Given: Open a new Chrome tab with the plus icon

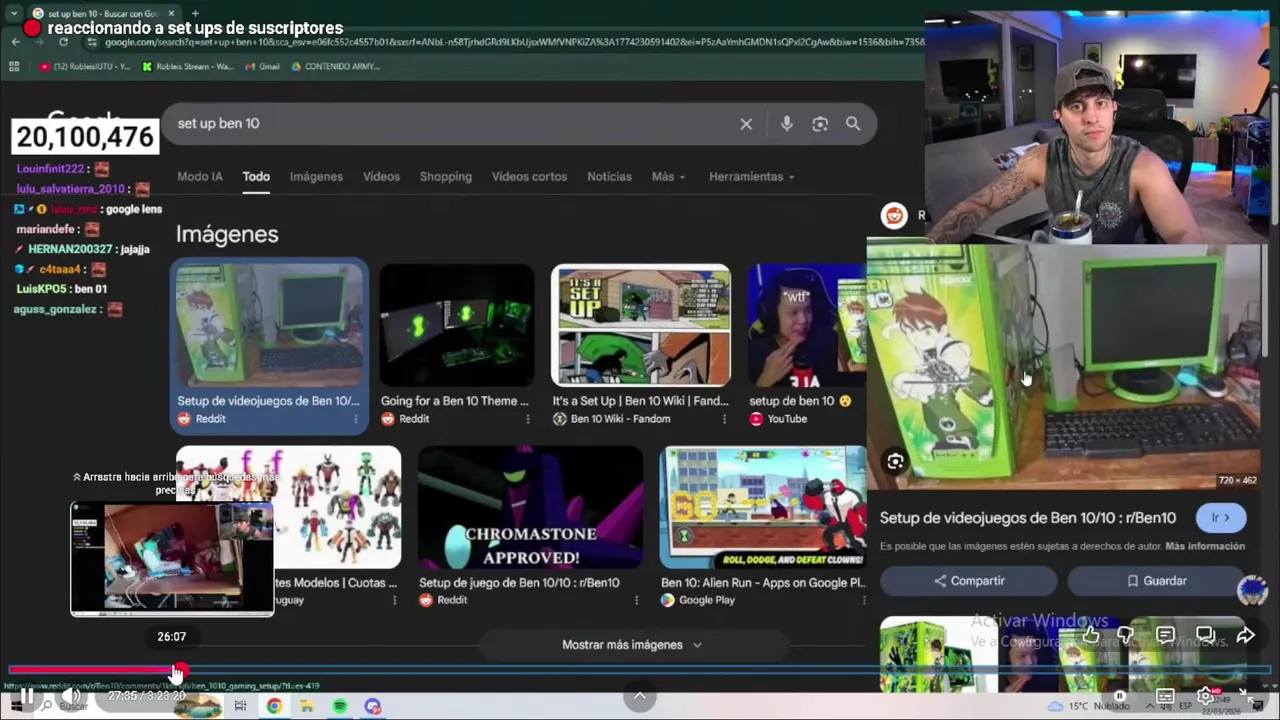Looking at the screenshot, I should [195, 13].
